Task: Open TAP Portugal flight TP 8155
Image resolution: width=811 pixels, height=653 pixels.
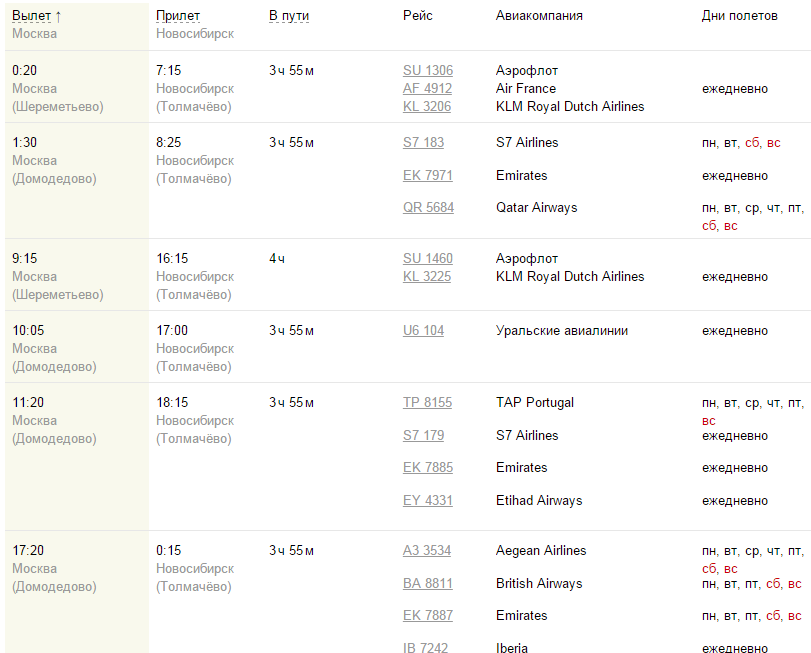Action: click(427, 403)
